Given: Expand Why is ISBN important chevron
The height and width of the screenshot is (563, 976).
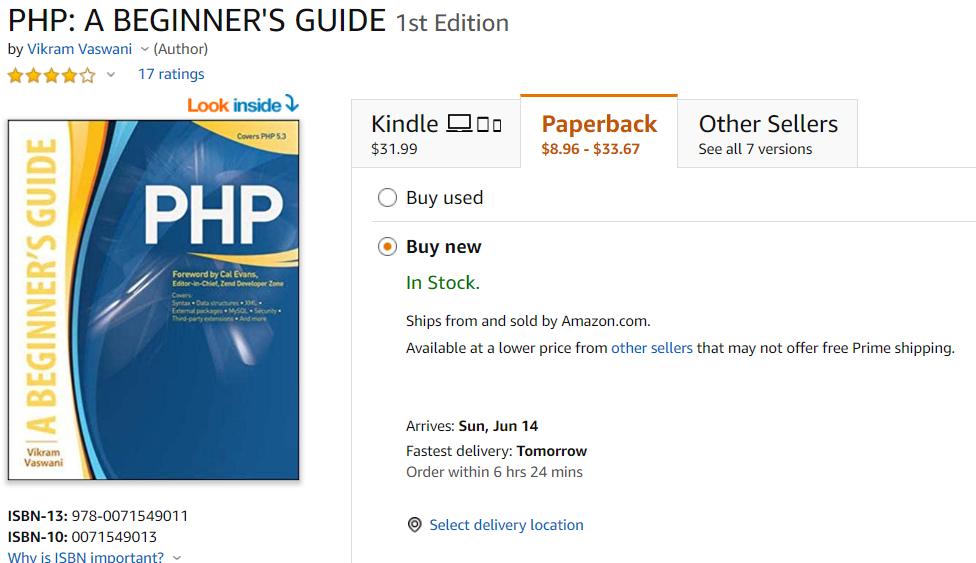Looking at the screenshot, I should [177, 557].
